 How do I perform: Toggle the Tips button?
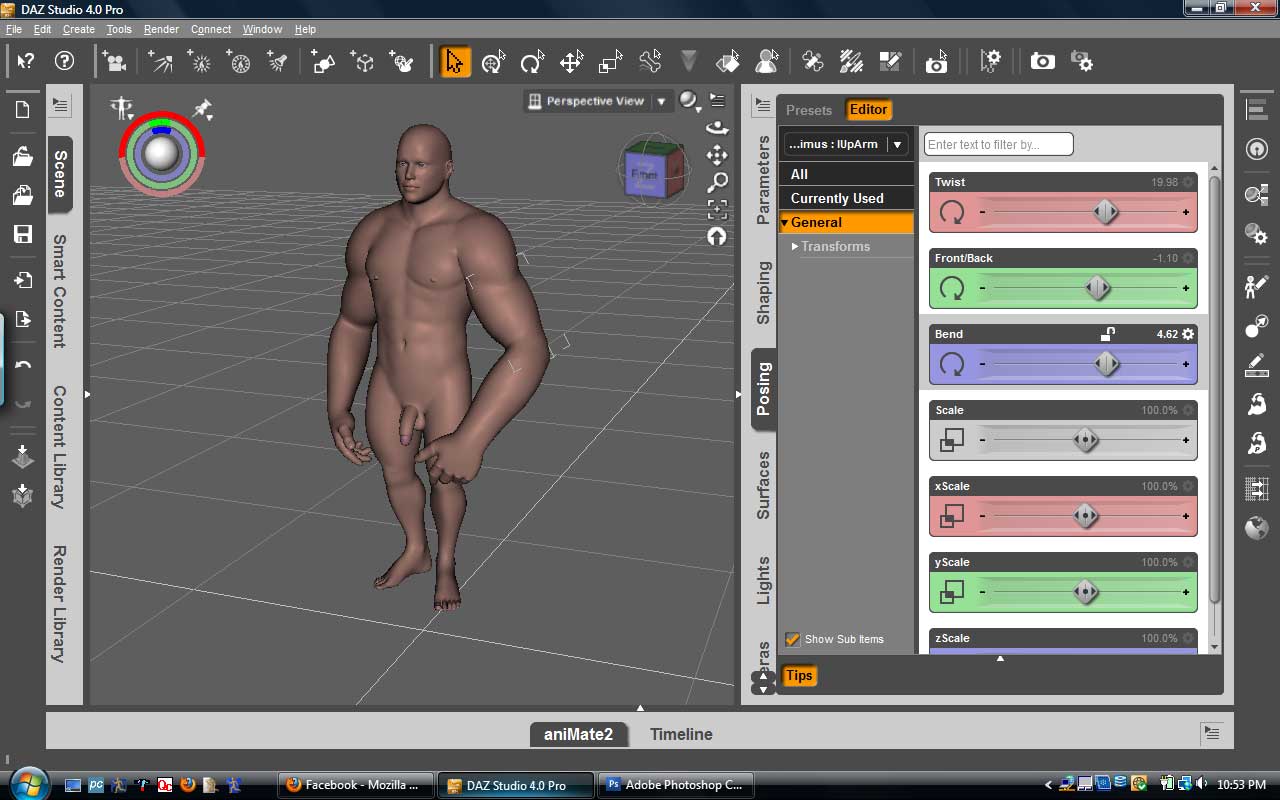tap(798, 676)
